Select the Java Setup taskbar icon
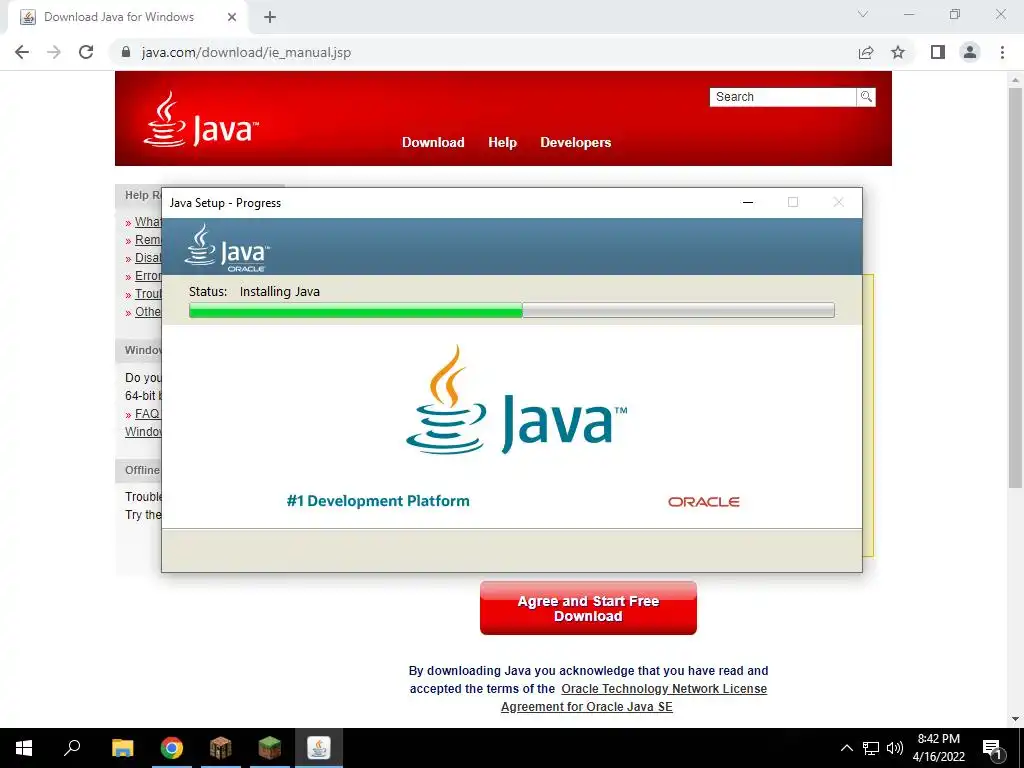Image resolution: width=1024 pixels, height=768 pixels. click(319, 748)
